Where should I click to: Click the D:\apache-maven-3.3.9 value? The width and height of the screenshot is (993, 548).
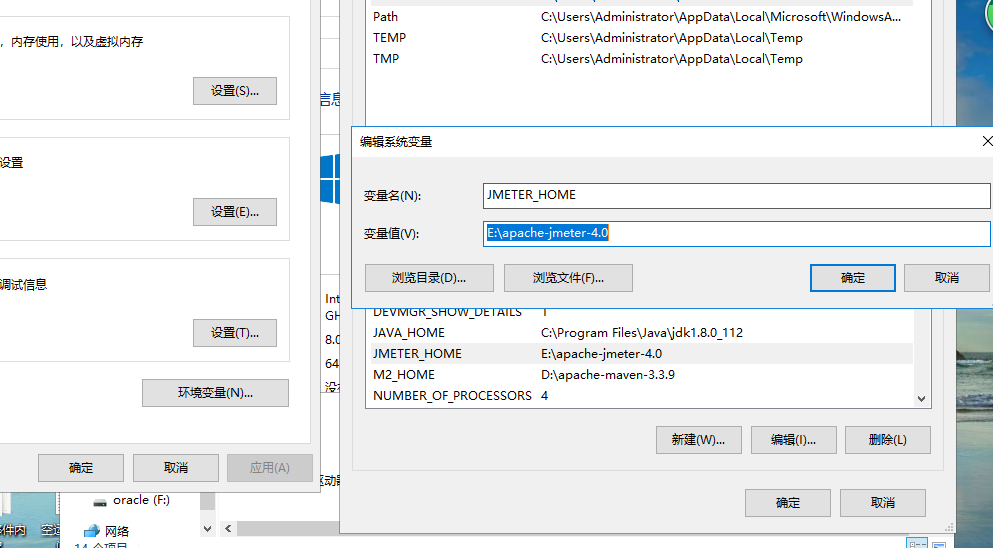(x=608, y=374)
